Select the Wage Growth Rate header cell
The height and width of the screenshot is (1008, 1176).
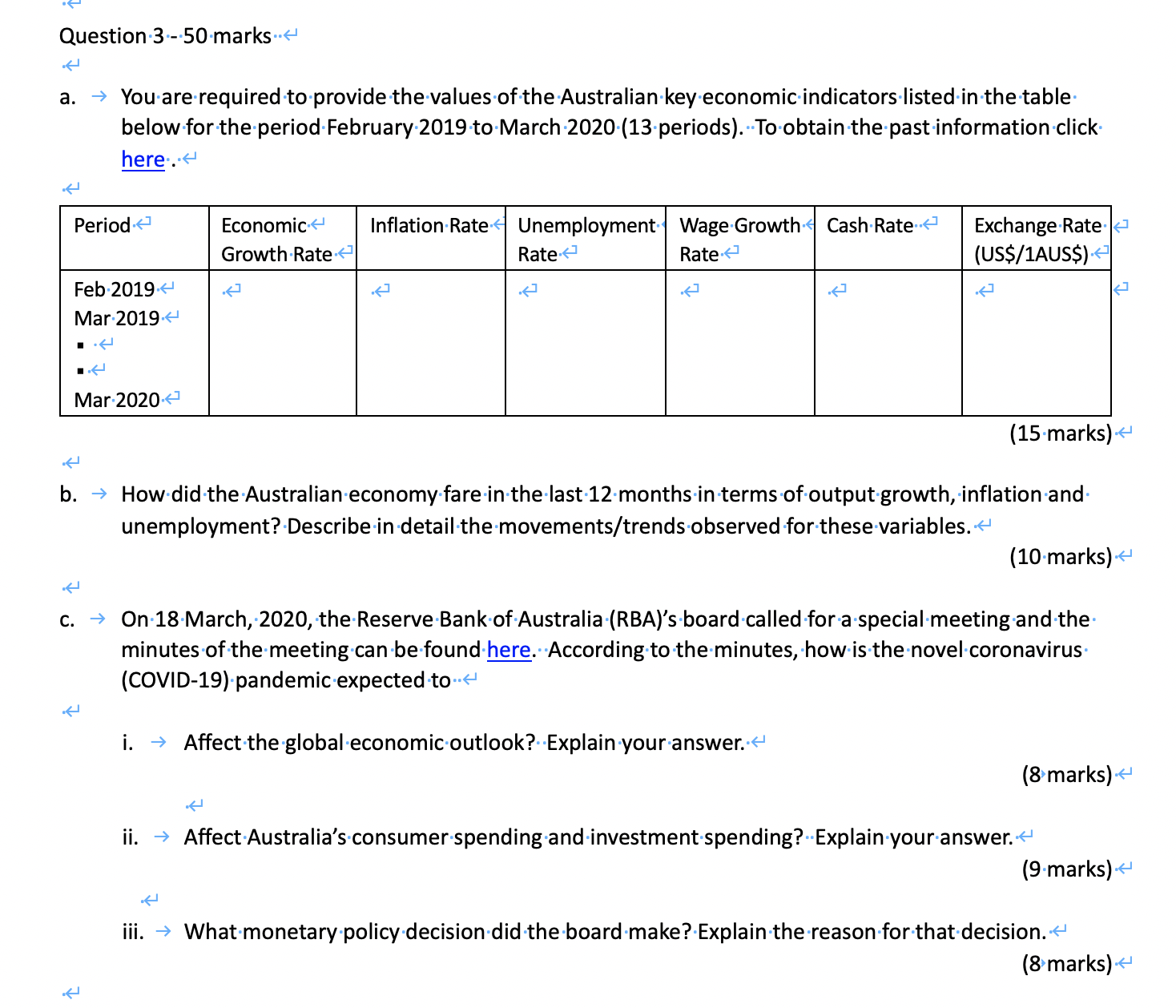pos(737,239)
